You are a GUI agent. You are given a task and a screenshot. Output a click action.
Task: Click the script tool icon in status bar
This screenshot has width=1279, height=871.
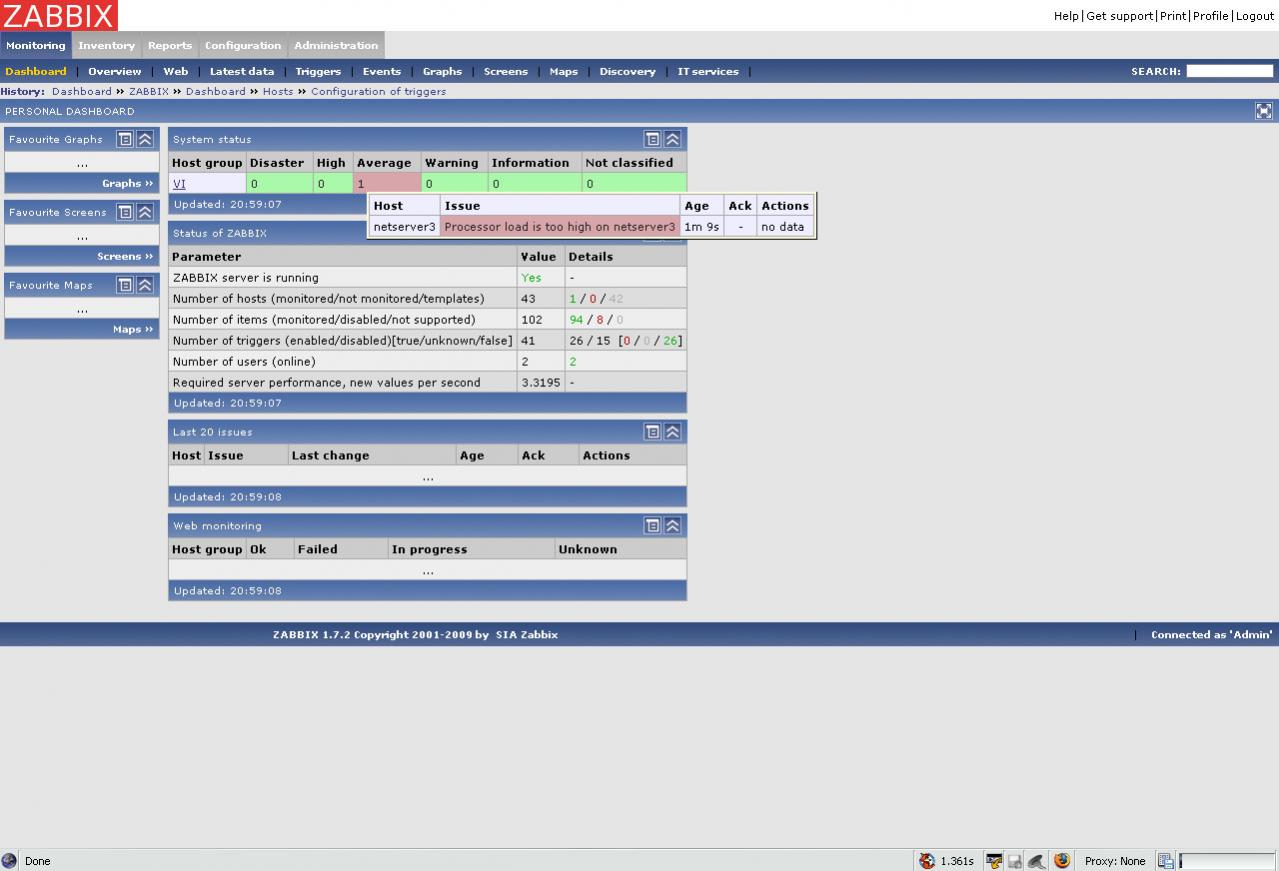point(994,861)
